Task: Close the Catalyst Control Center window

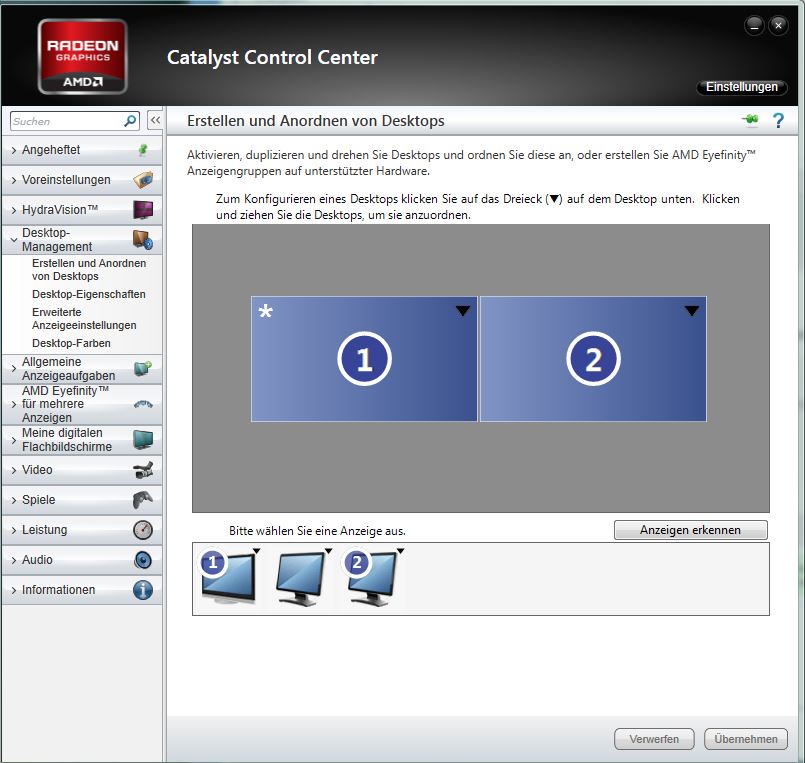Action: (778, 25)
